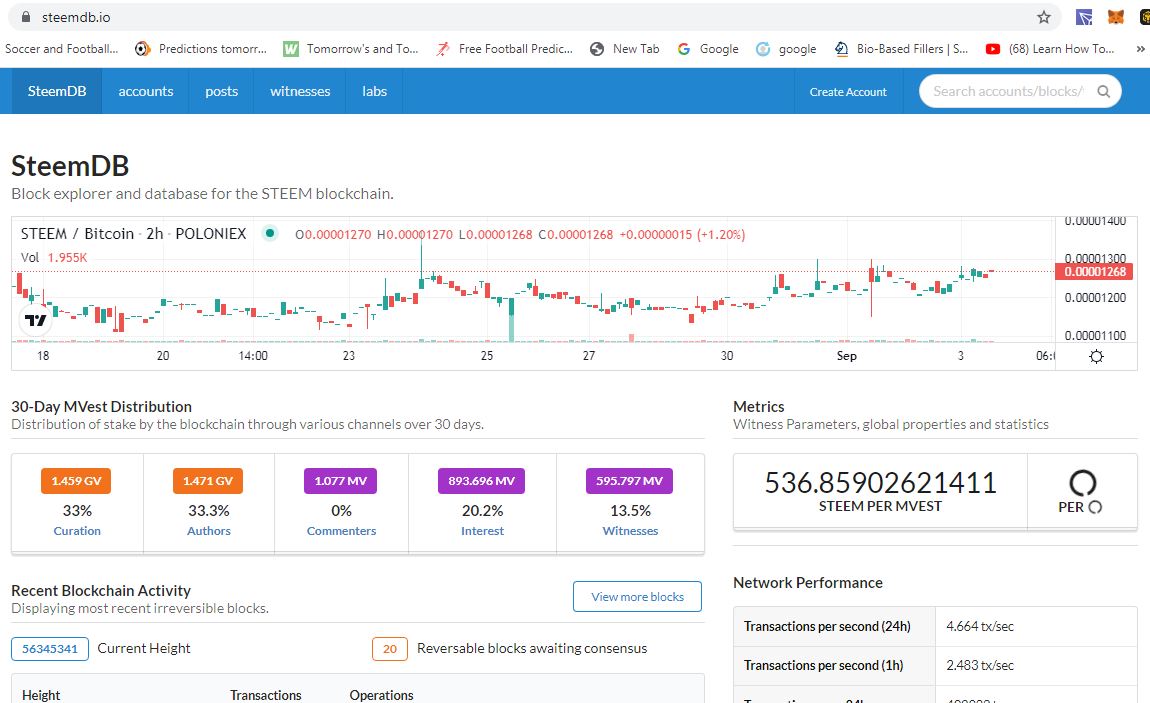Open the purple extension icon beside the star

1083,17
